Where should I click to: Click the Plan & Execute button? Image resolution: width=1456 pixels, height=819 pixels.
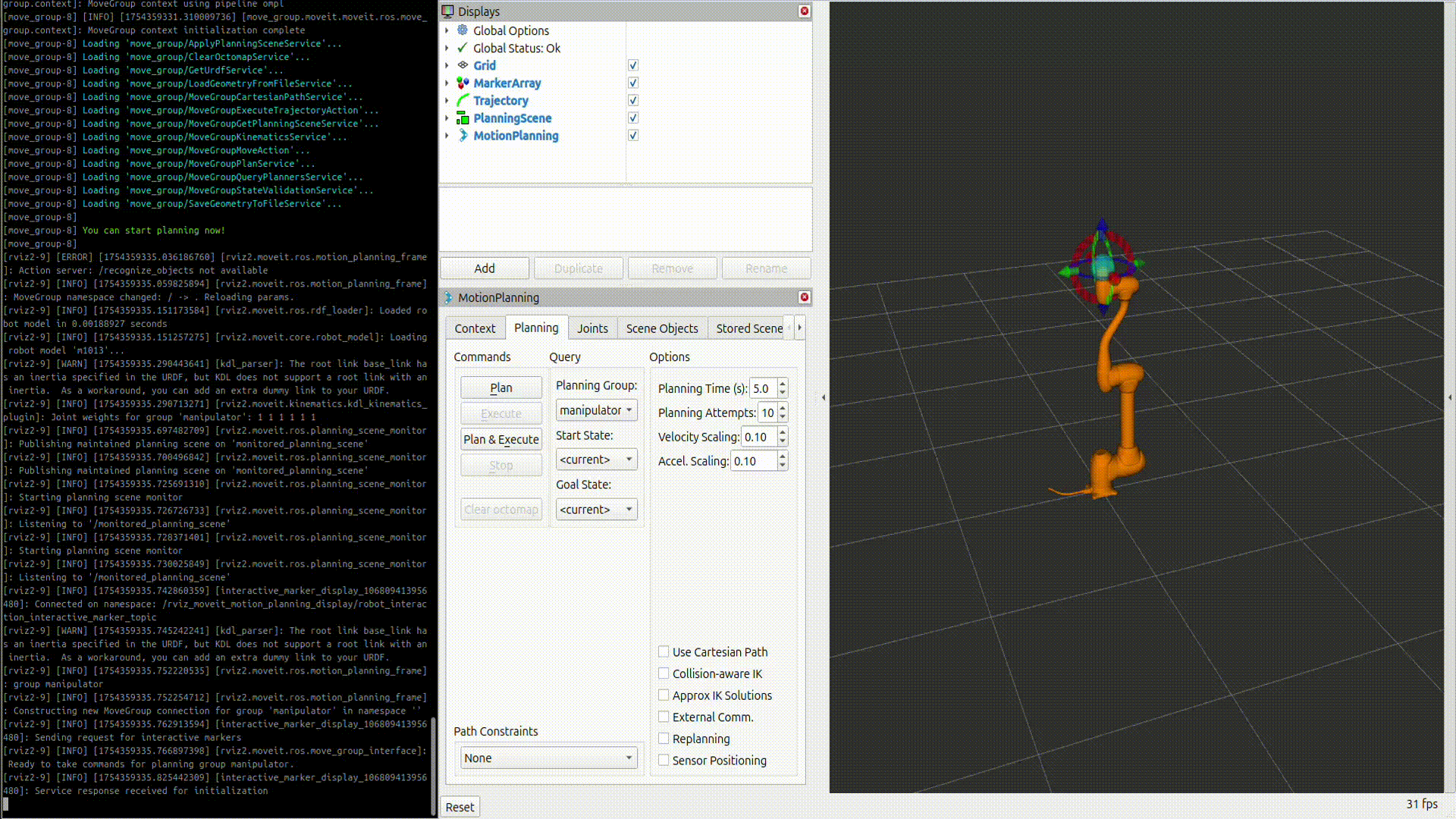[x=501, y=439]
